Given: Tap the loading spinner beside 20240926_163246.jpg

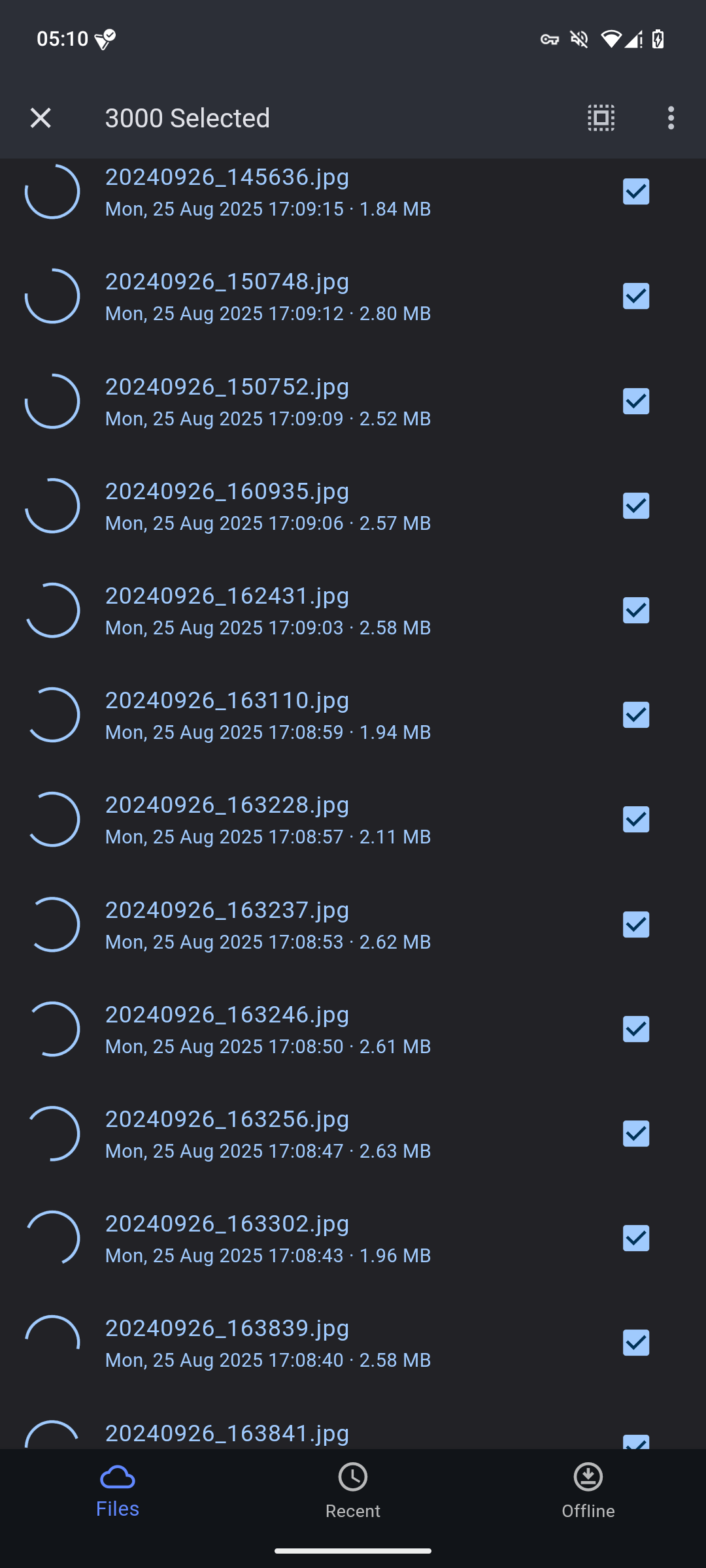Looking at the screenshot, I should 52,1029.
